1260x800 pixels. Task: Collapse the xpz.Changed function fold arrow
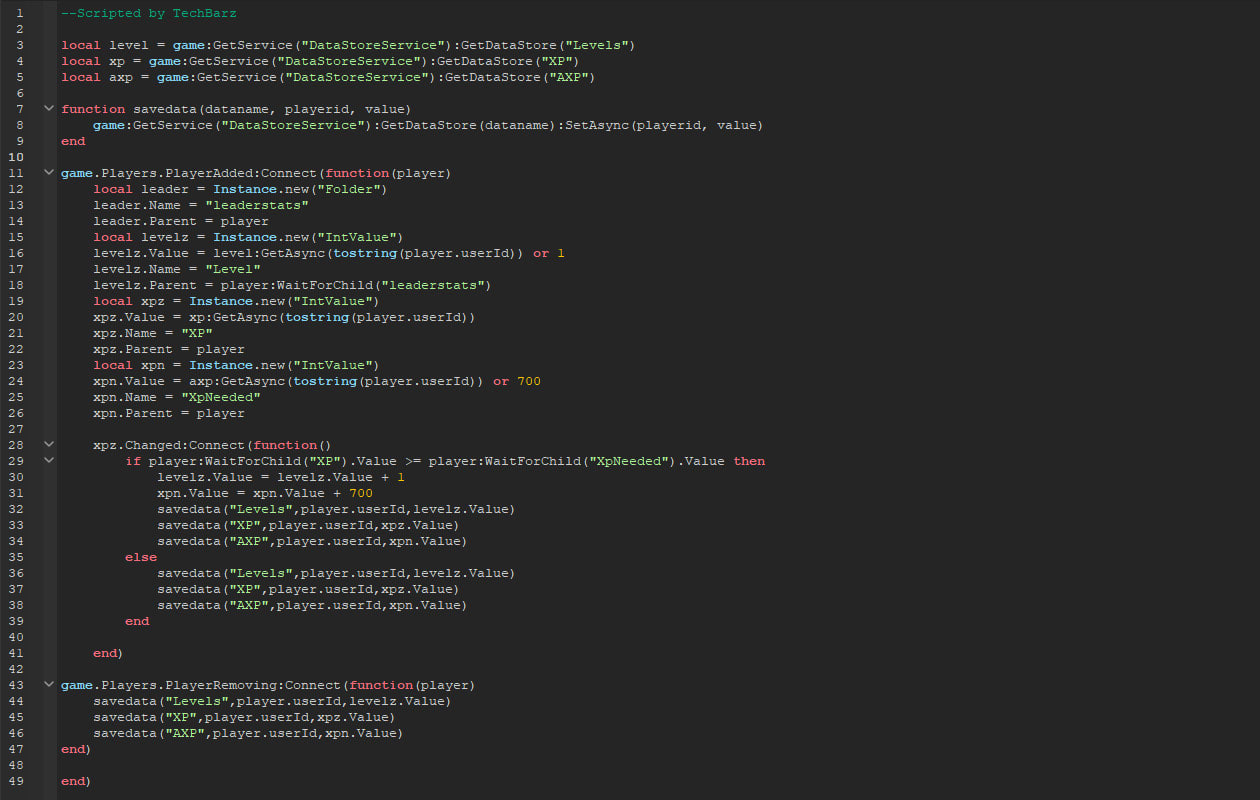pyautogui.click(x=48, y=445)
